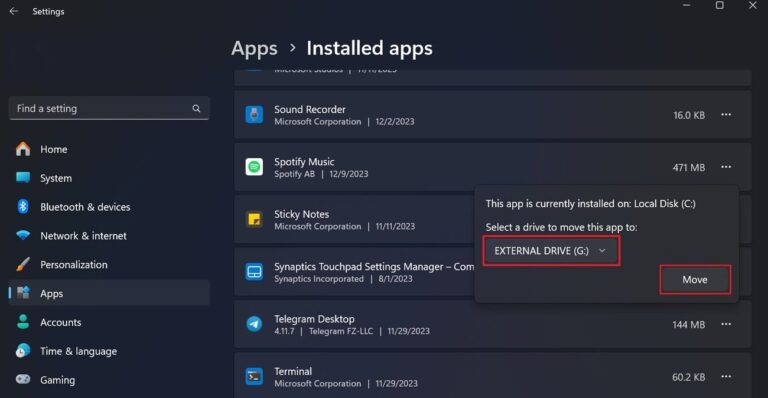Viewport: 768px width, 398px height.
Task: Open the EXTERNAL DRIVE (G:) drive dropdown
Action: pyautogui.click(x=551, y=251)
